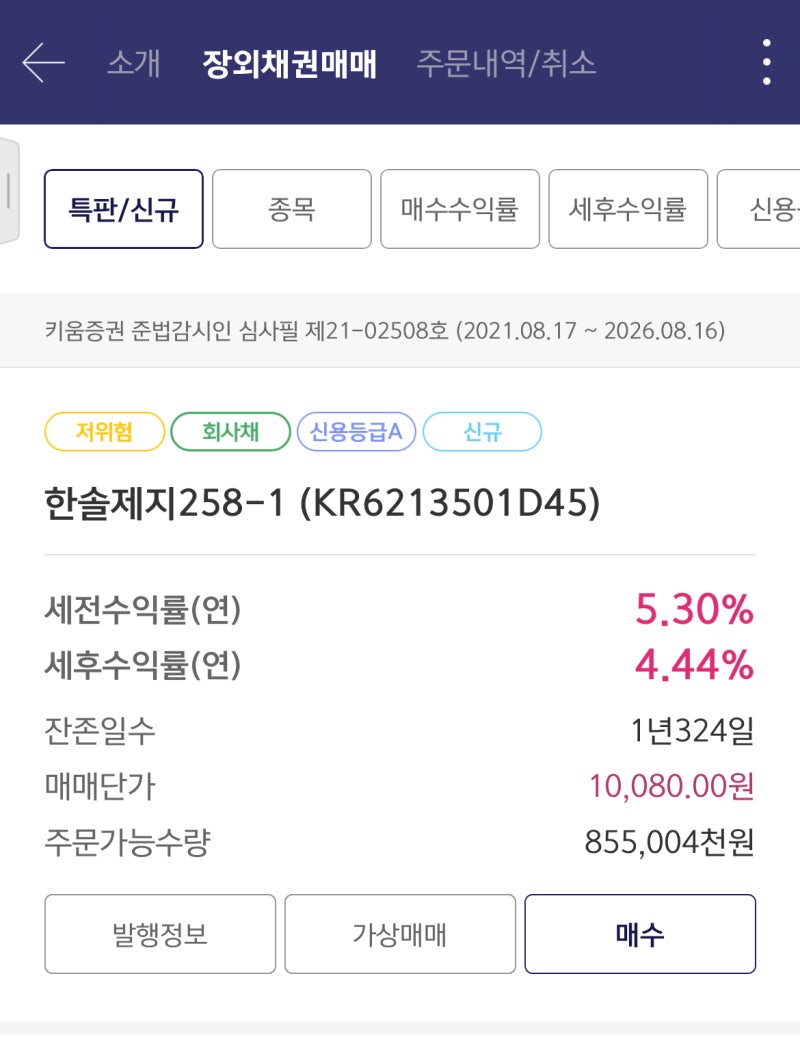Click the 발행정보 button

coord(160,934)
